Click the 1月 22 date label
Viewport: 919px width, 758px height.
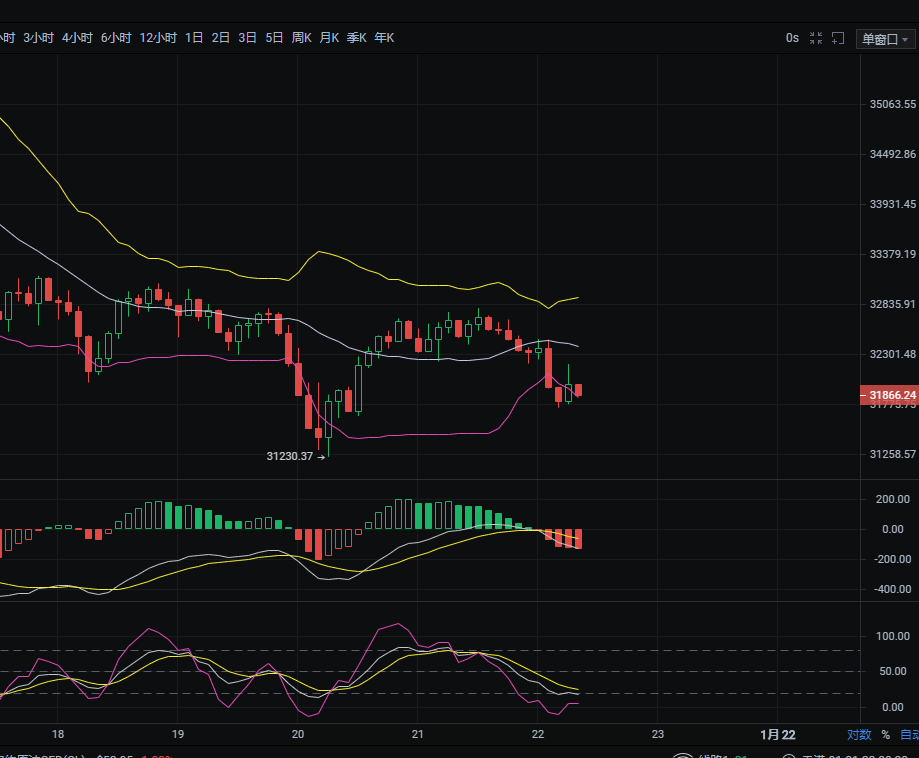pos(778,735)
